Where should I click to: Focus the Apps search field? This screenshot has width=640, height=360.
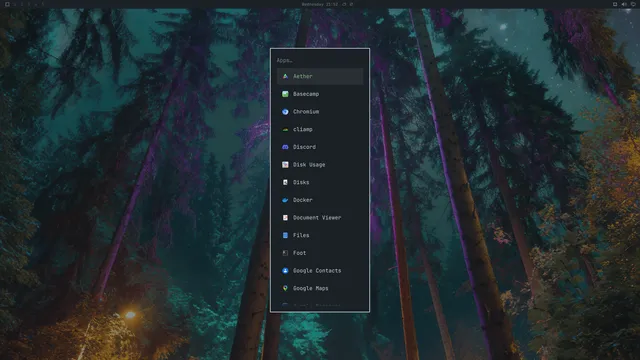click(320, 60)
